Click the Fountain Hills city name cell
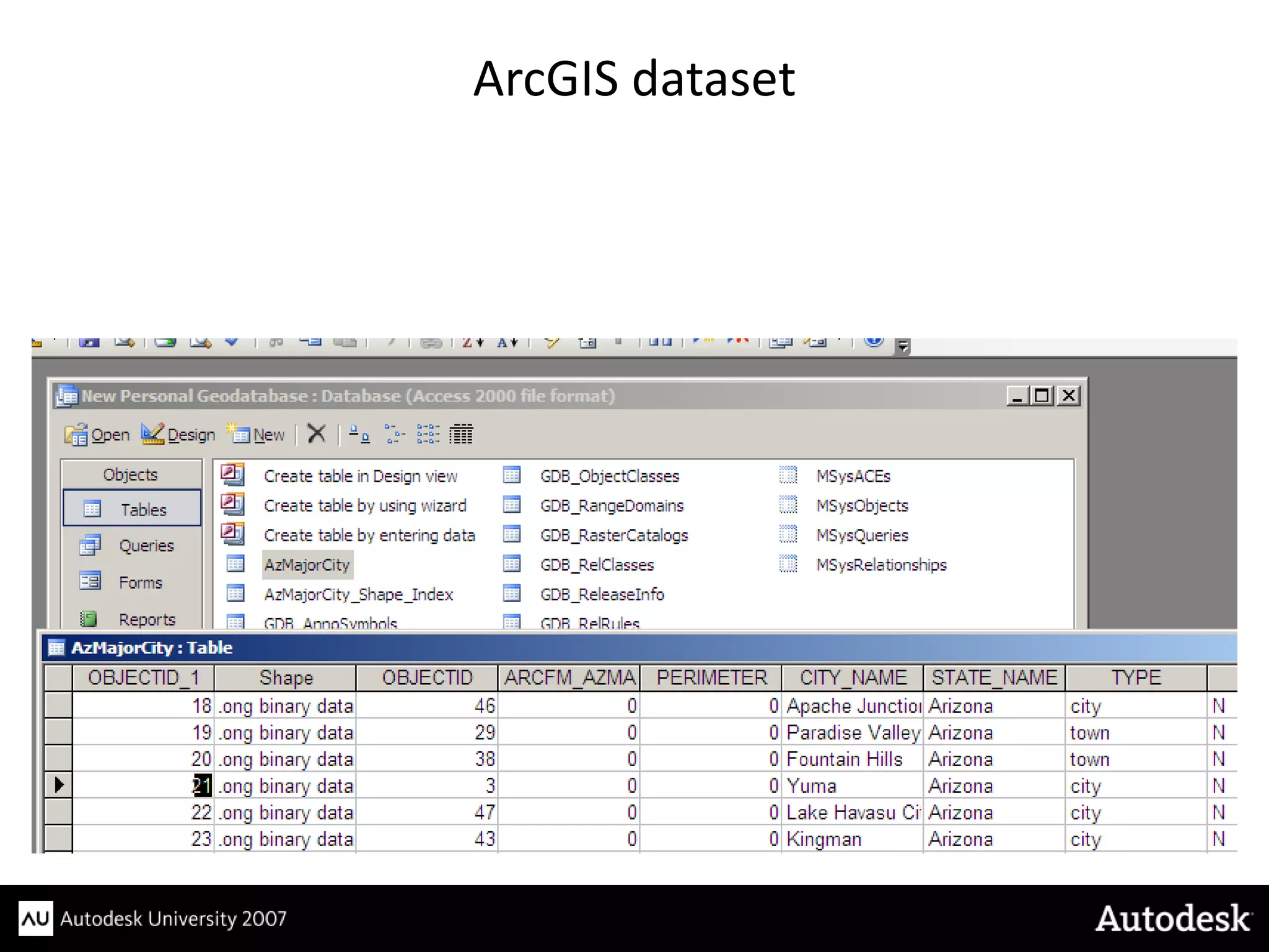 pyautogui.click(x=853, y=759)
